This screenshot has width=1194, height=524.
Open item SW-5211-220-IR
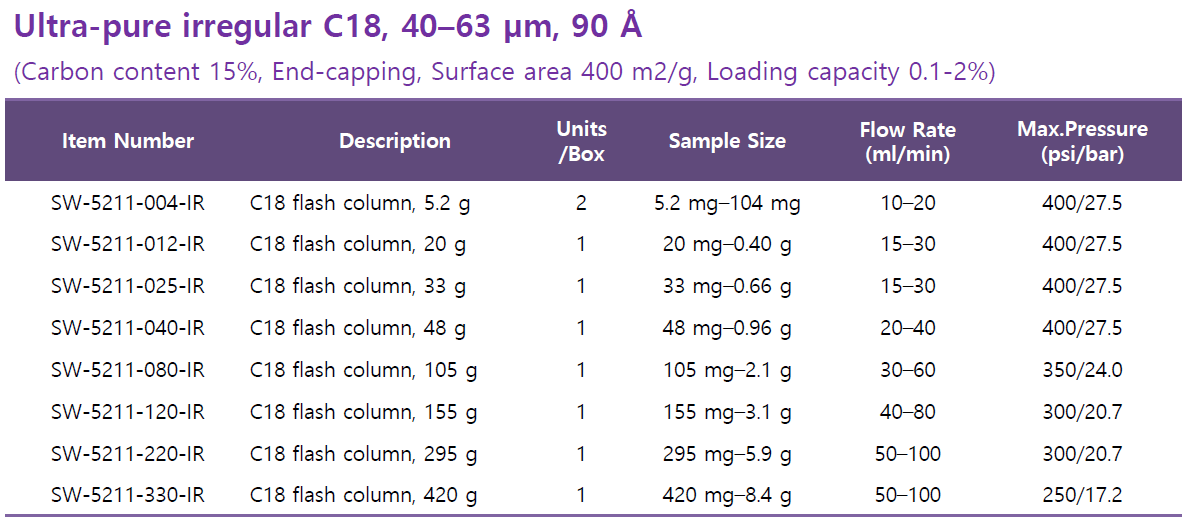coord(128,454)
